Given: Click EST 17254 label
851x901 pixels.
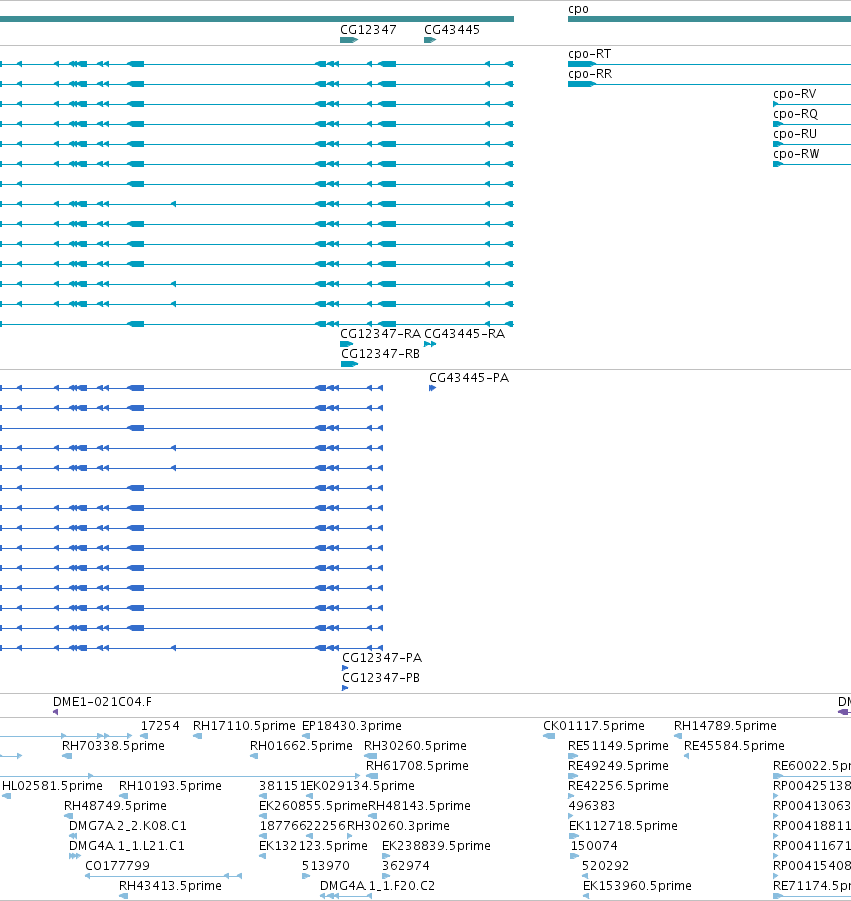Looking at the screenshot, I should (x=160, y=726).
